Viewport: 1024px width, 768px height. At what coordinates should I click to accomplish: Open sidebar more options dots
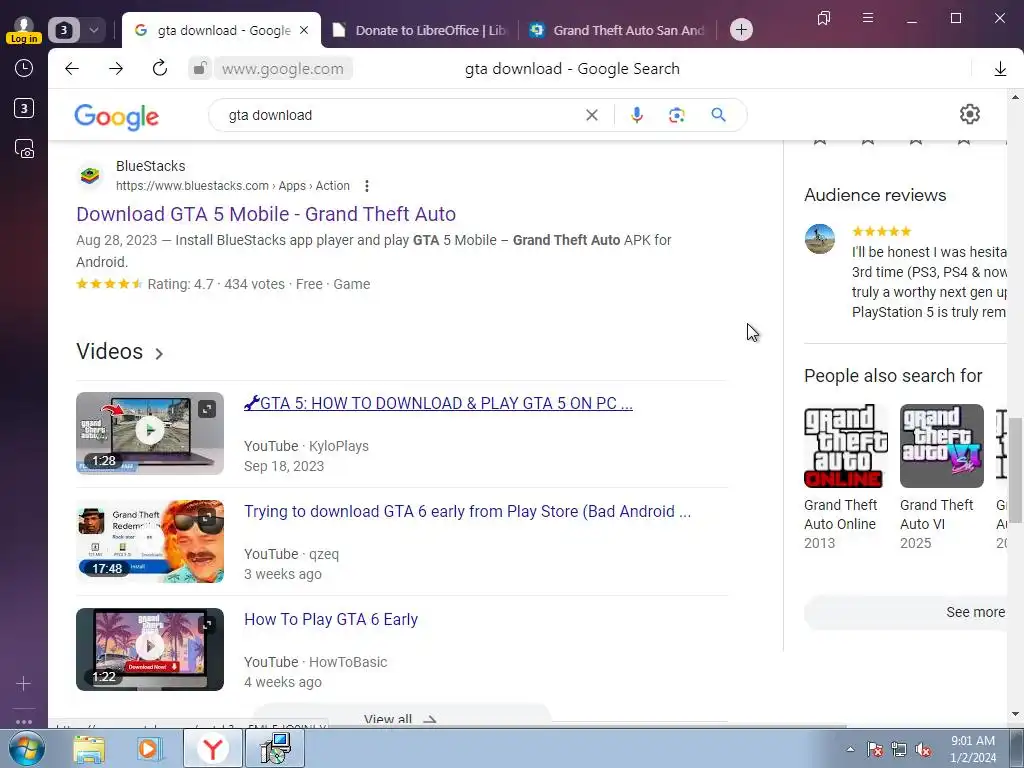[x=24, y=721]
